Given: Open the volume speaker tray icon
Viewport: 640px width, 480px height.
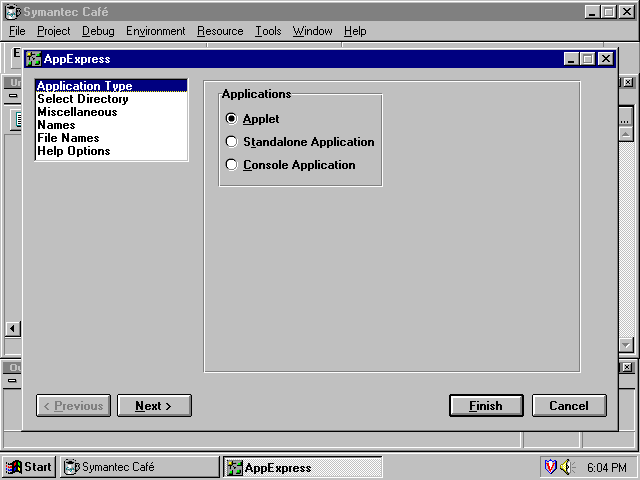Looking at the screenshot, I should click(x=567, y=467).
